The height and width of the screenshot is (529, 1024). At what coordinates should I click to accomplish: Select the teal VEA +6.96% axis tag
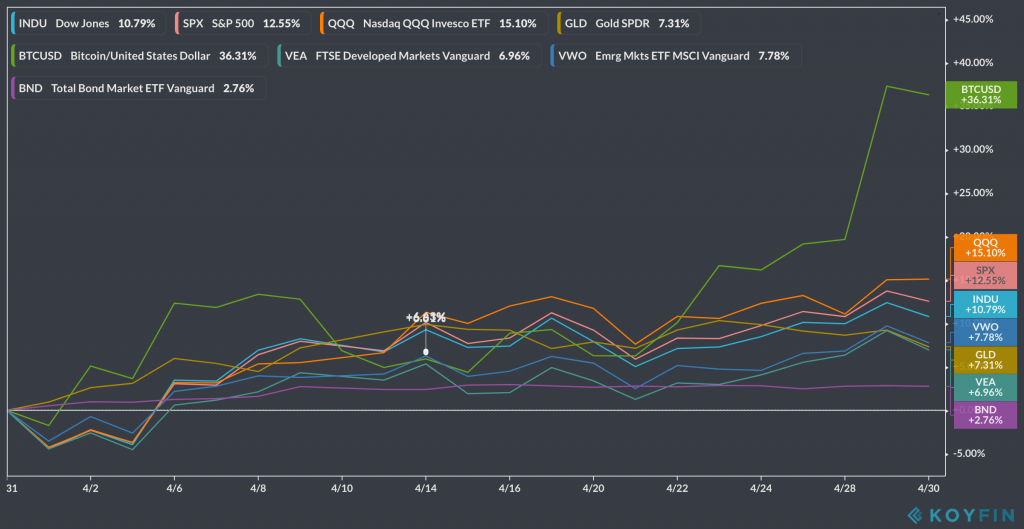(985, 388)
